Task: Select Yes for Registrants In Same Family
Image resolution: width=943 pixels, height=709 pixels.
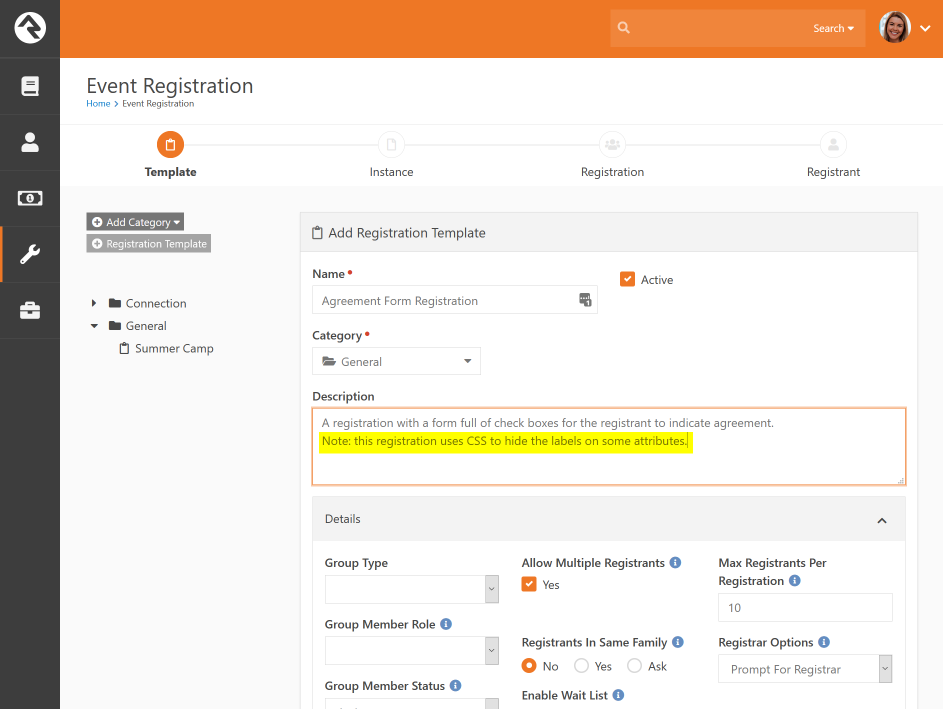Action: [x=582, y=666]
